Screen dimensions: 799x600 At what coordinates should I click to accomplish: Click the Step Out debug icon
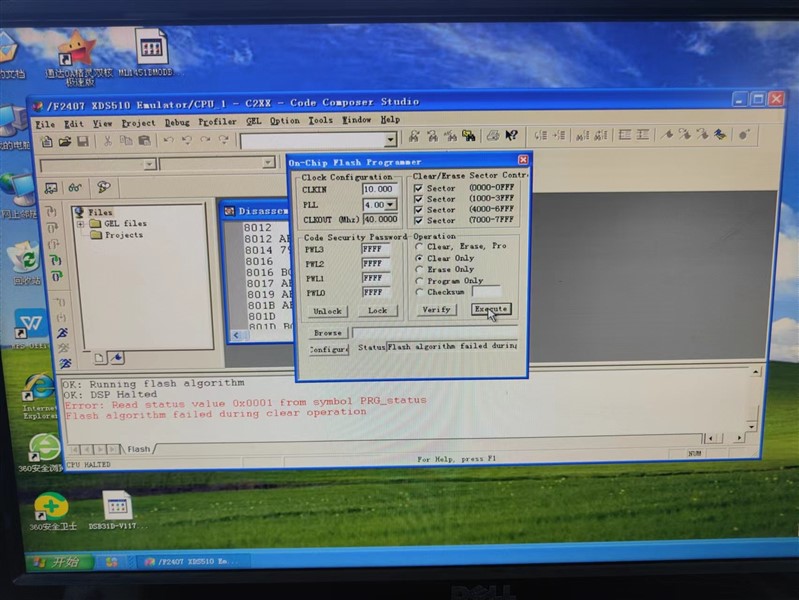coord(54,244)
